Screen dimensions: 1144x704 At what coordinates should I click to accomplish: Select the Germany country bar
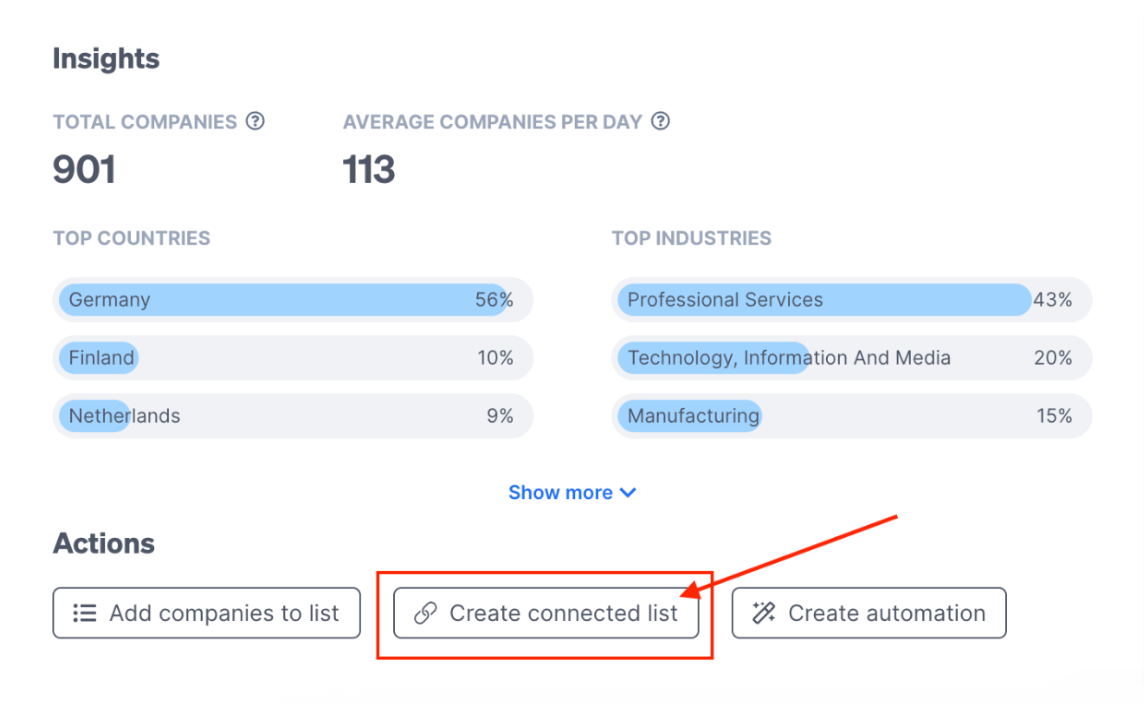pyautogui.click(x=293, y=300)
